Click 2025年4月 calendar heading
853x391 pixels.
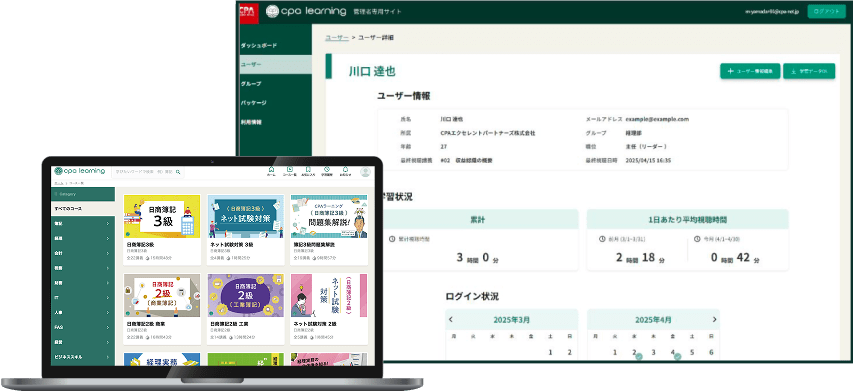(653, 320)
